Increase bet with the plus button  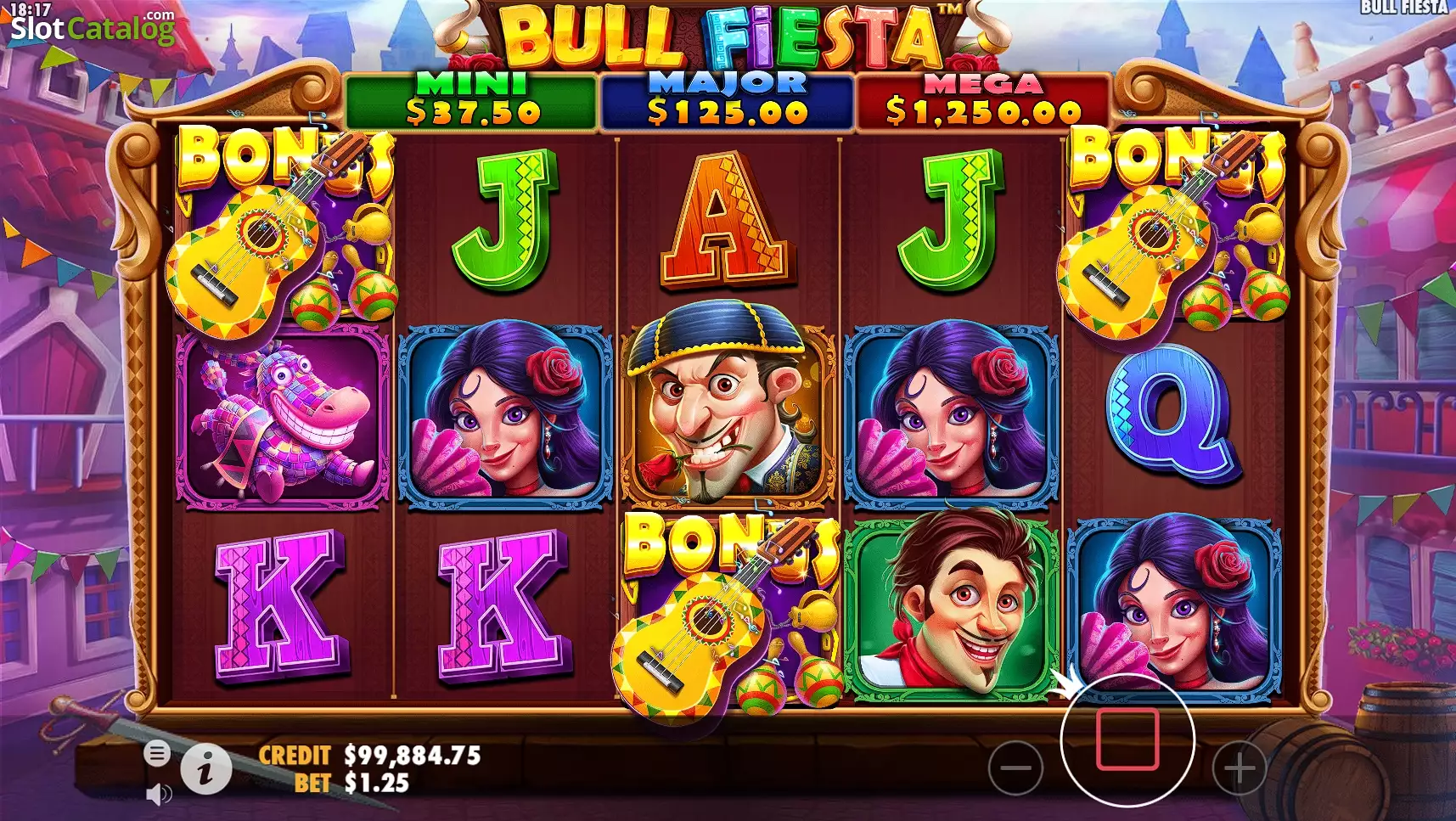point(1240,769)
